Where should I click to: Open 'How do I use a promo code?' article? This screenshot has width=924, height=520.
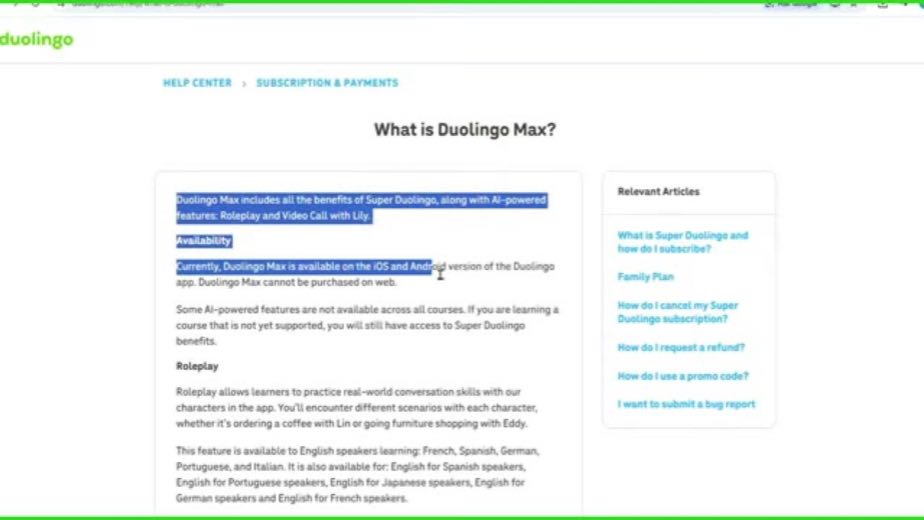[682, 376]
